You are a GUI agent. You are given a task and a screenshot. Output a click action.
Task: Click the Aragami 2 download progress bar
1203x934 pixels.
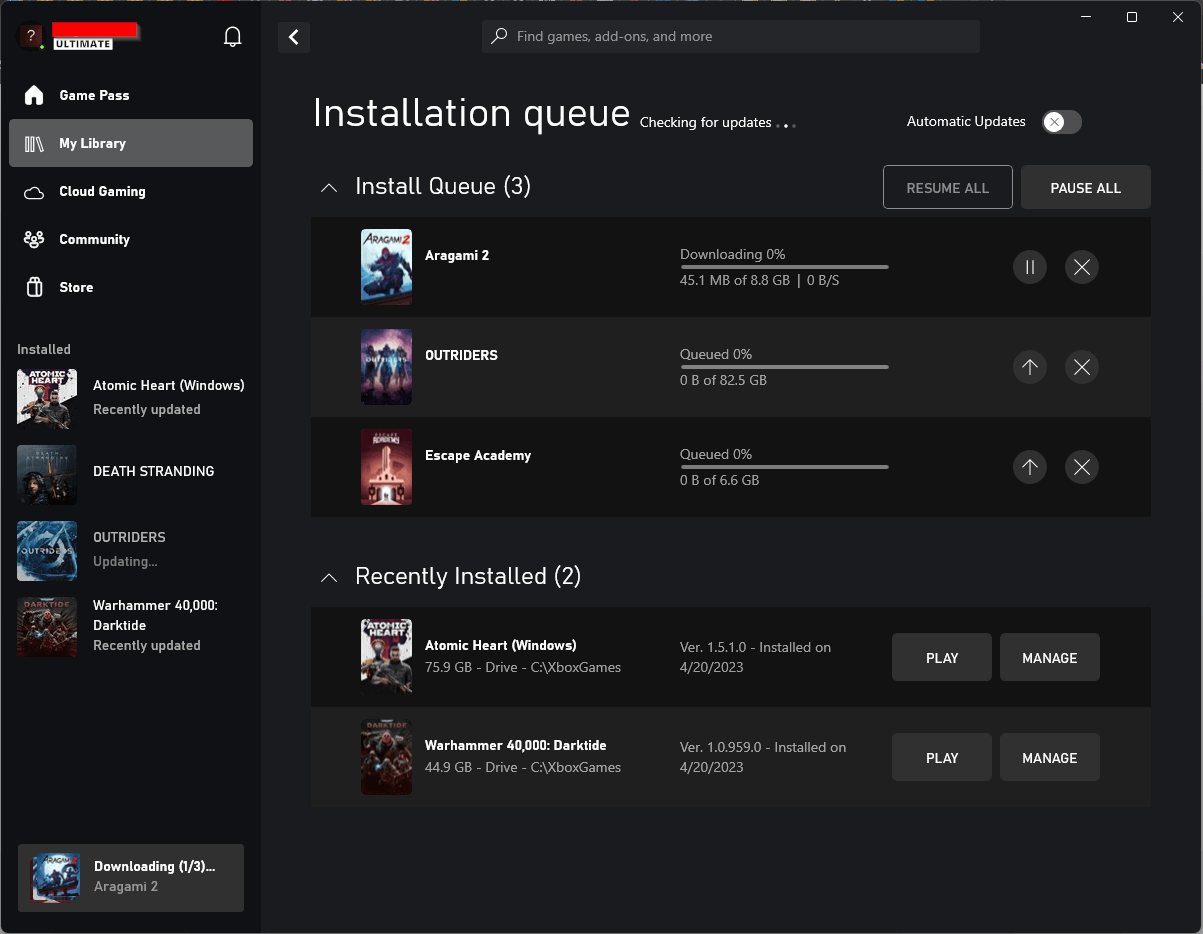[x=784, y=267]
